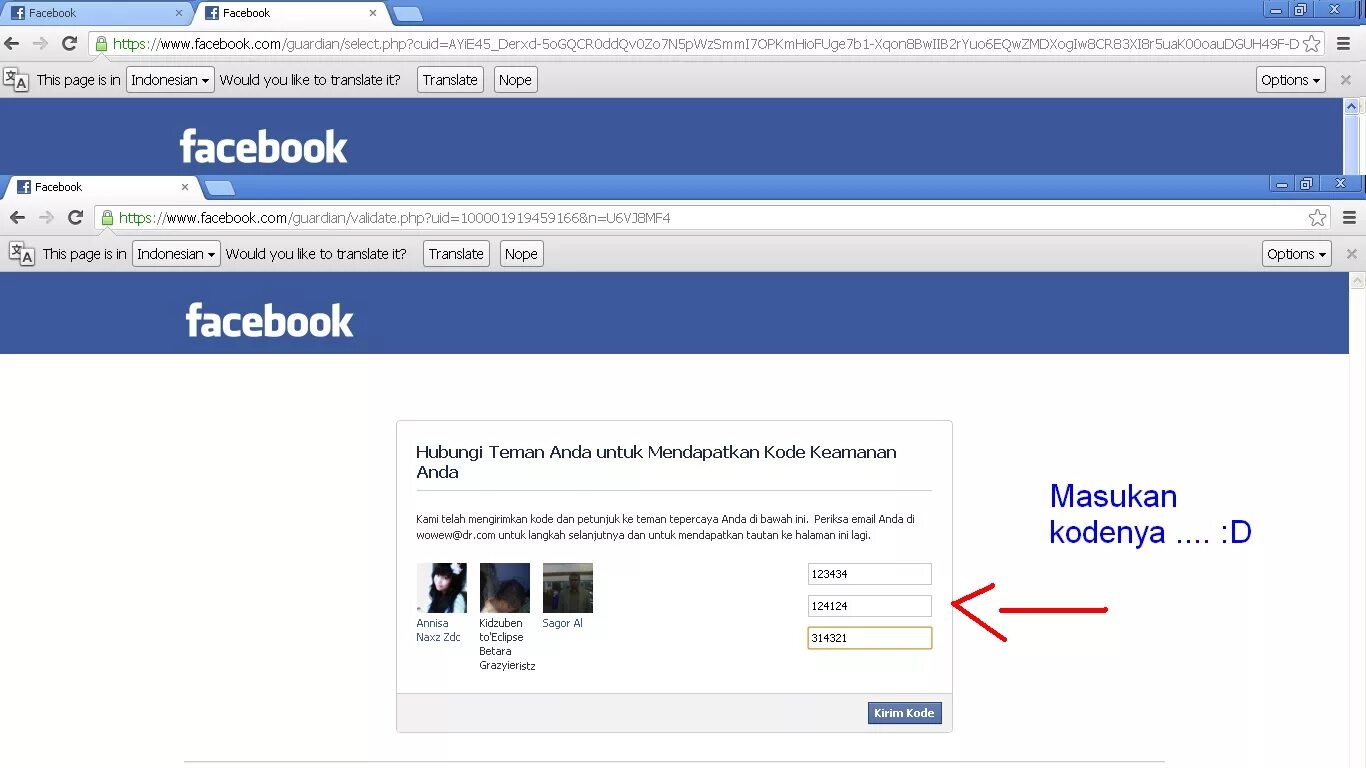Click the back window's vertical scrollbar thumb
Viewport: 1366px width, 768px height.
pos(1352,143)
